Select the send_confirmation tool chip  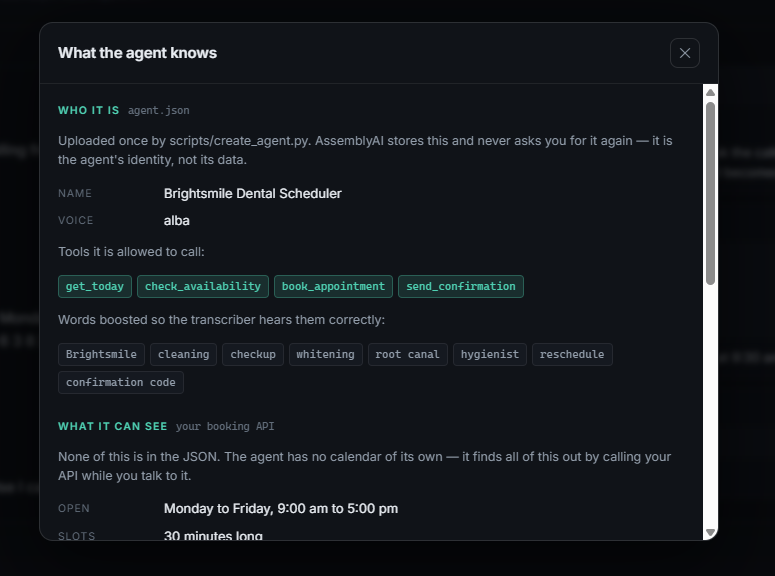coord(461,286)
